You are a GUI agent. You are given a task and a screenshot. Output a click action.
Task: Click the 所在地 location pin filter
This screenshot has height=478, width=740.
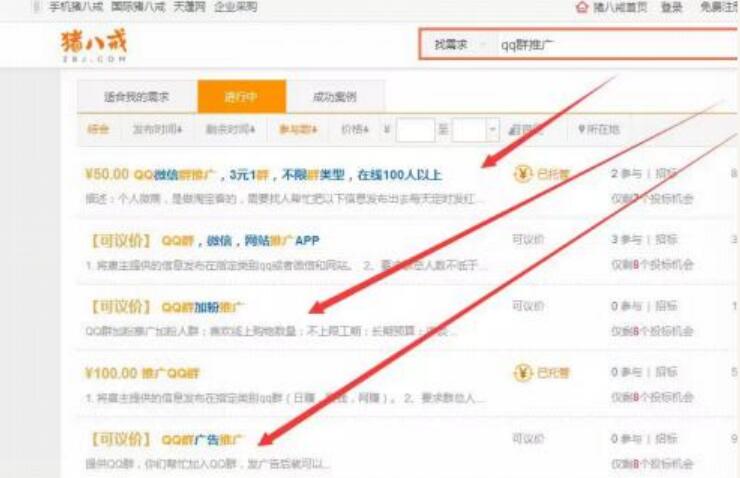pyautogui.click(x=582, y=129)
